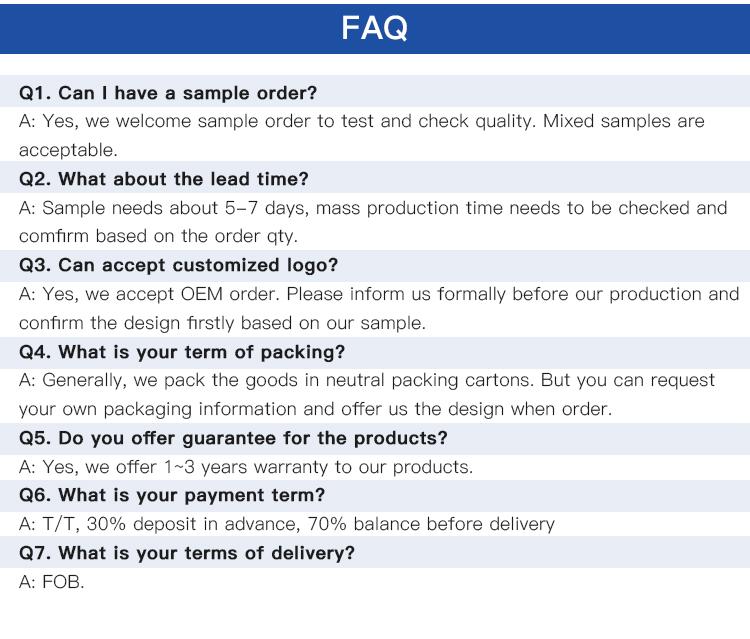Screen dimensions: 750x639
Task: Choose Q6 payment term question
Action: [x=172, y=495]
